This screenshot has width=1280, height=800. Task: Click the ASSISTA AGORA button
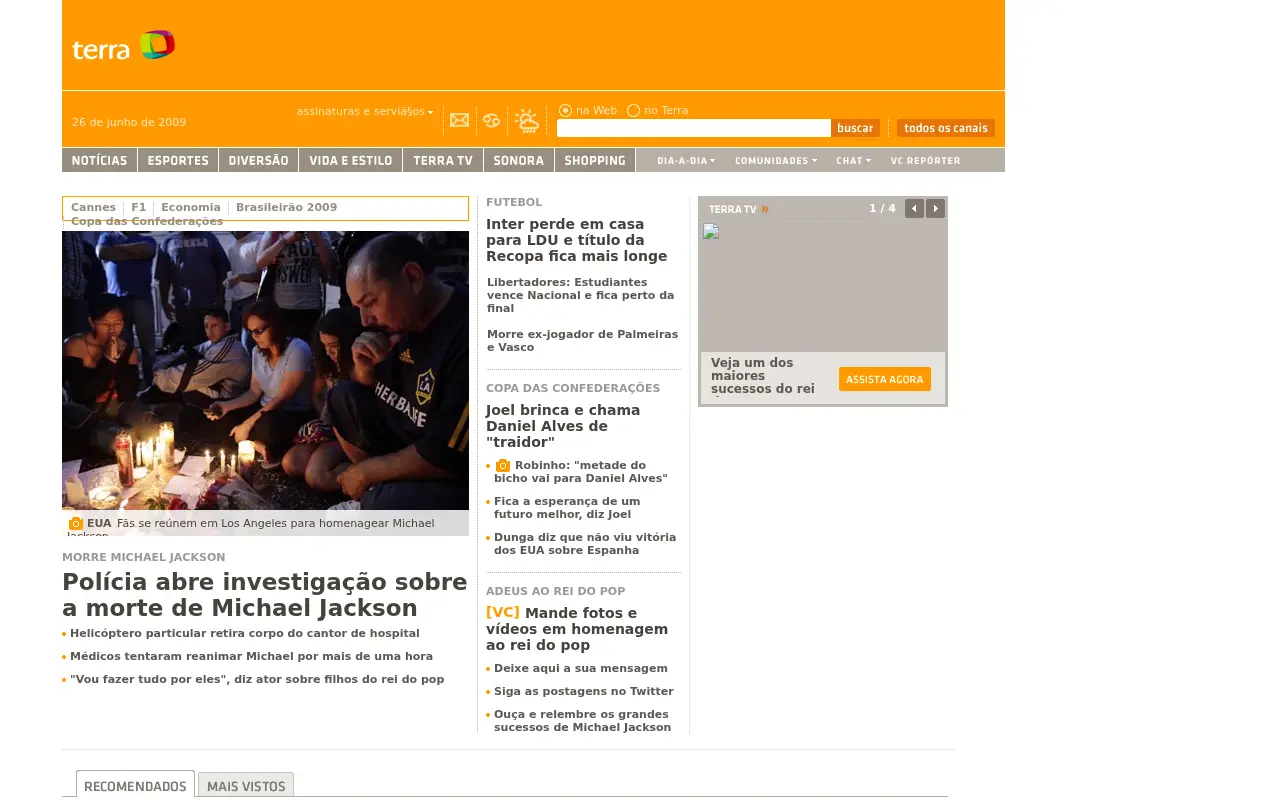[x=885, y=379]
